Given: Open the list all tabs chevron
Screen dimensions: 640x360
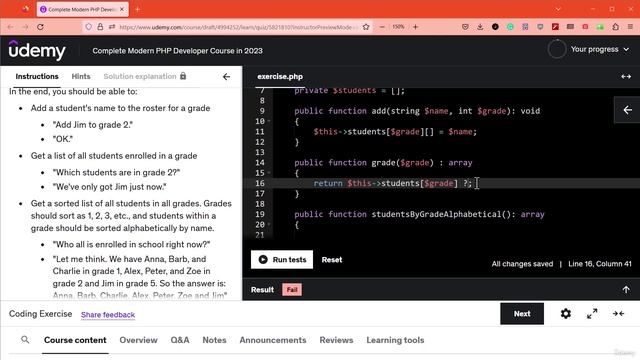Looking at the screenshot, I should click(558, 9).
